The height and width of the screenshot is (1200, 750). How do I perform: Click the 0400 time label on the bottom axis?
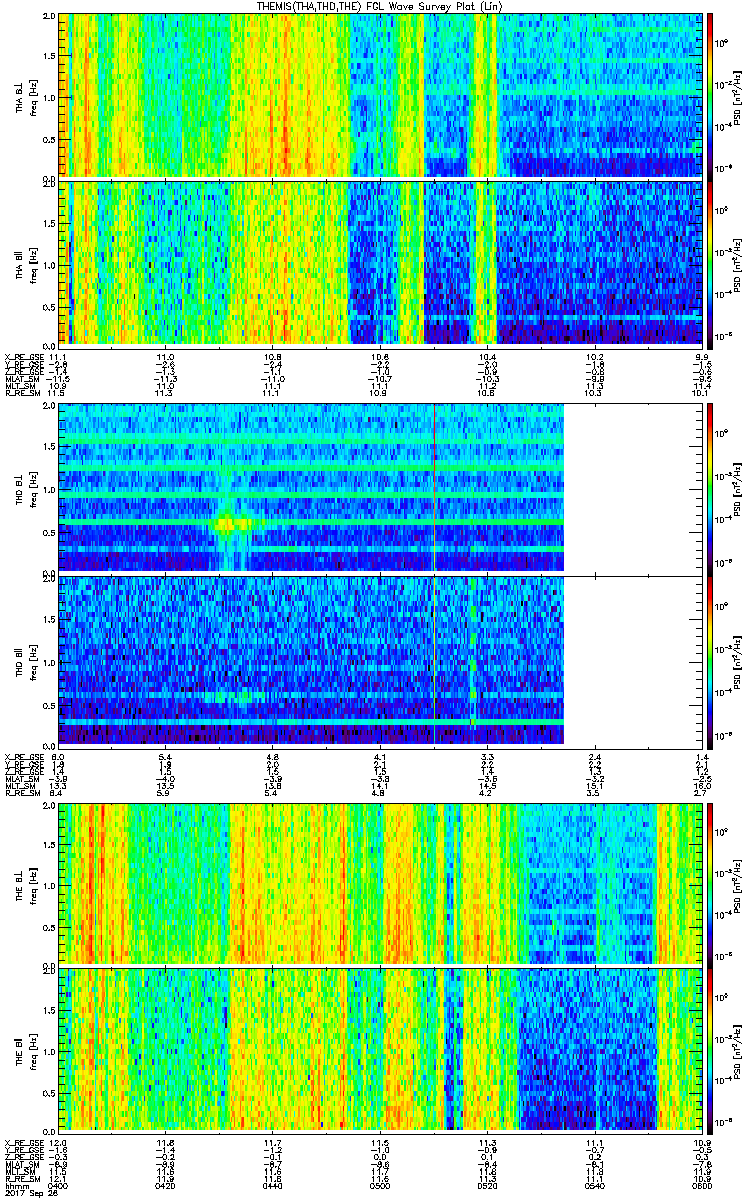(58, 1184)
